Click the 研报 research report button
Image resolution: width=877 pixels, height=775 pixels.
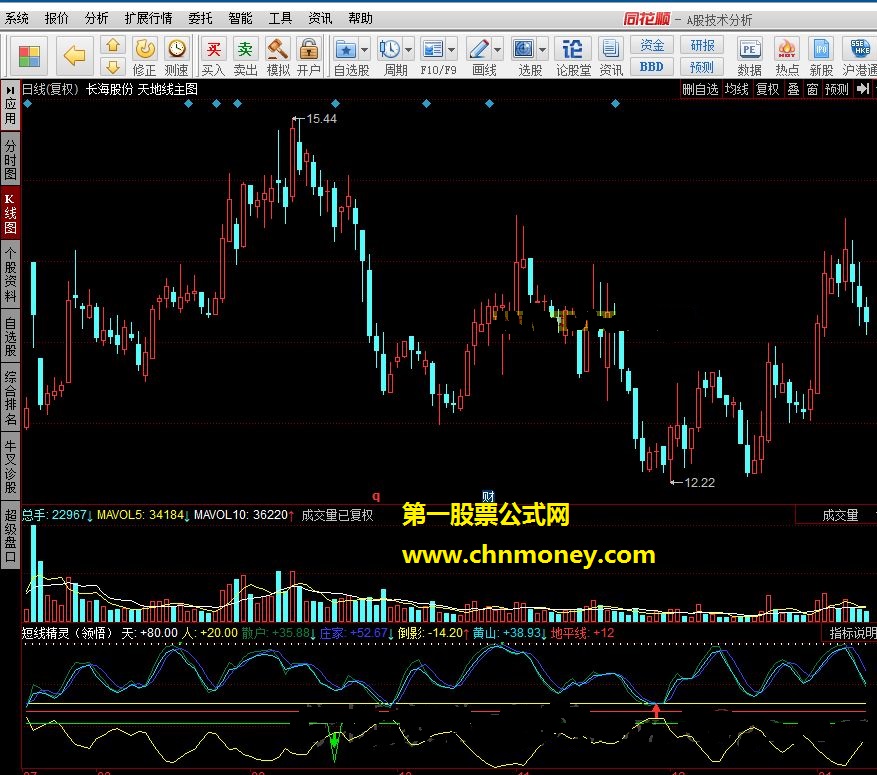point(702,45)
